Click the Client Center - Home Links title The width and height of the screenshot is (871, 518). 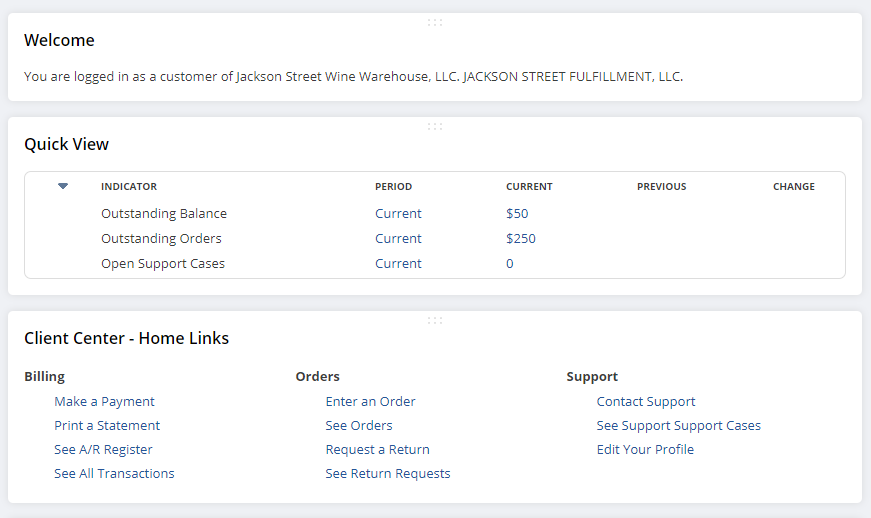point(126,338)
